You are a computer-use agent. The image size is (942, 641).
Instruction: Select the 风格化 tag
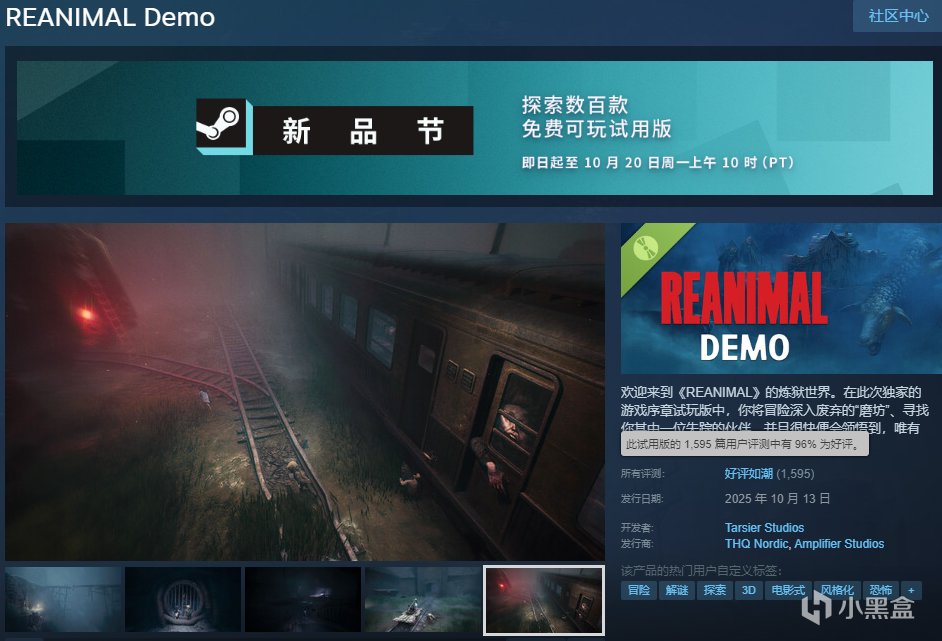837,590
